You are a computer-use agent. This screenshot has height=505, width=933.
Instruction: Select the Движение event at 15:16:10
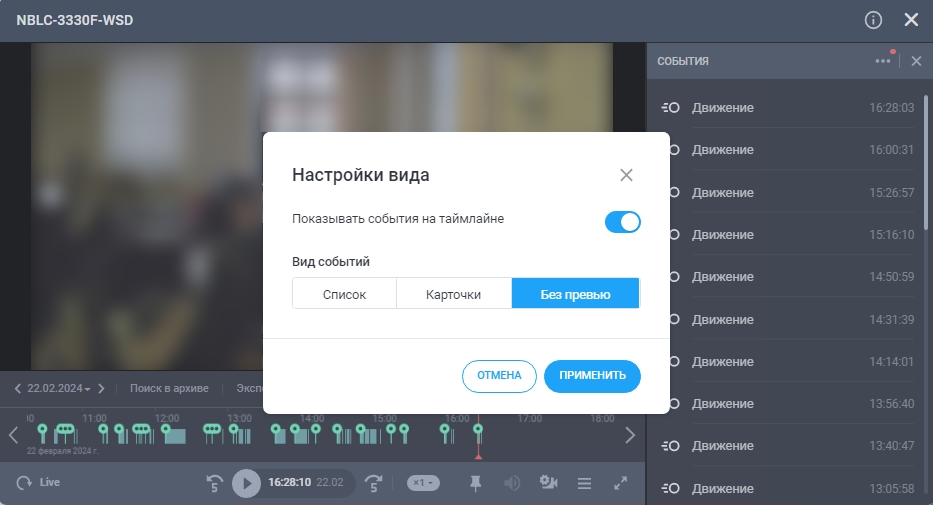(787, 234)
